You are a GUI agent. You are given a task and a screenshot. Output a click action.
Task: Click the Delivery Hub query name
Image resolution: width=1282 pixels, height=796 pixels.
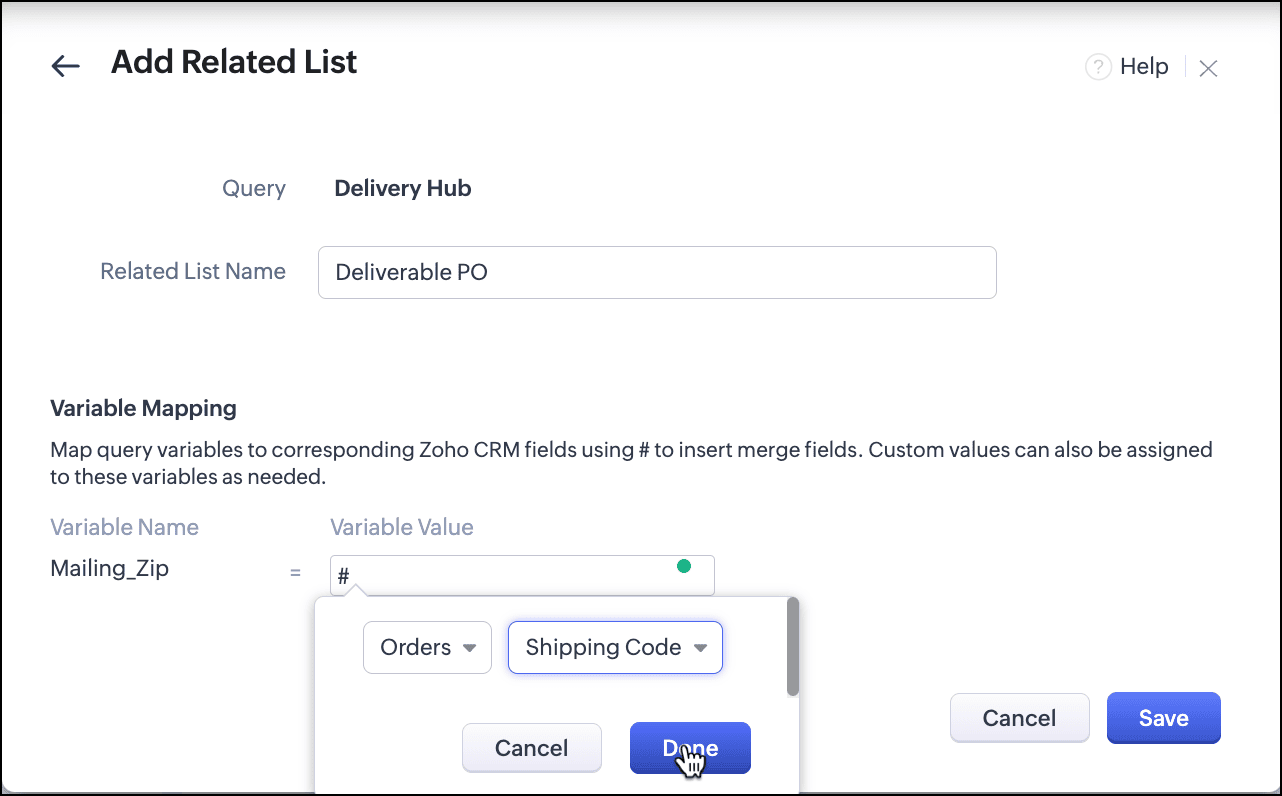click(x=402, y=188)
